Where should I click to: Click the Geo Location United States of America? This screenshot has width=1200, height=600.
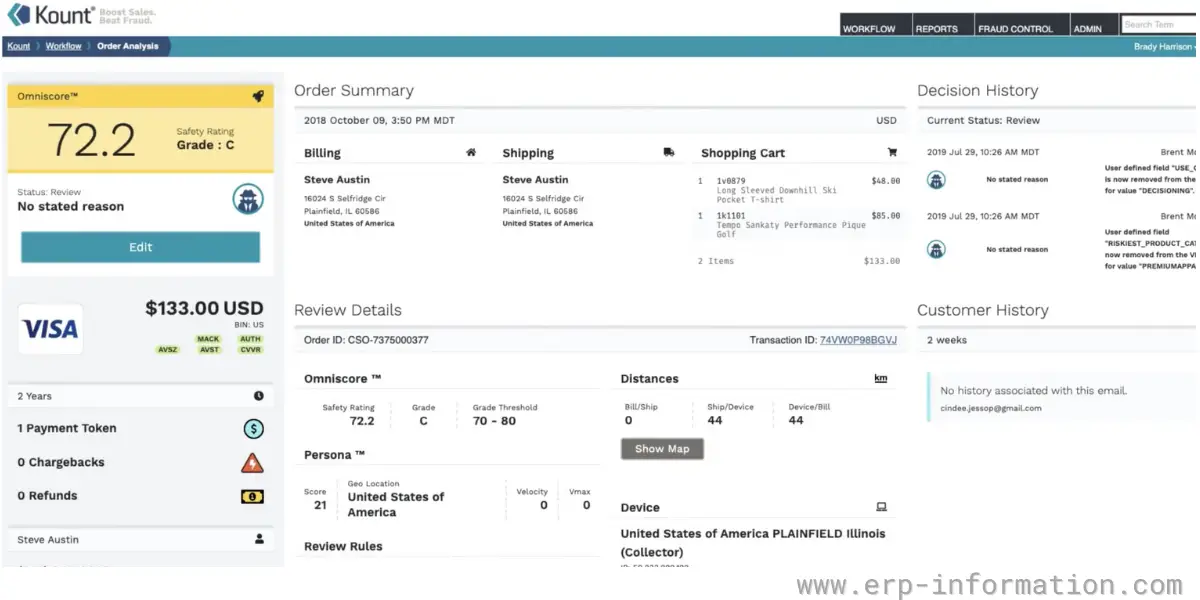click(x=396, y=504)
